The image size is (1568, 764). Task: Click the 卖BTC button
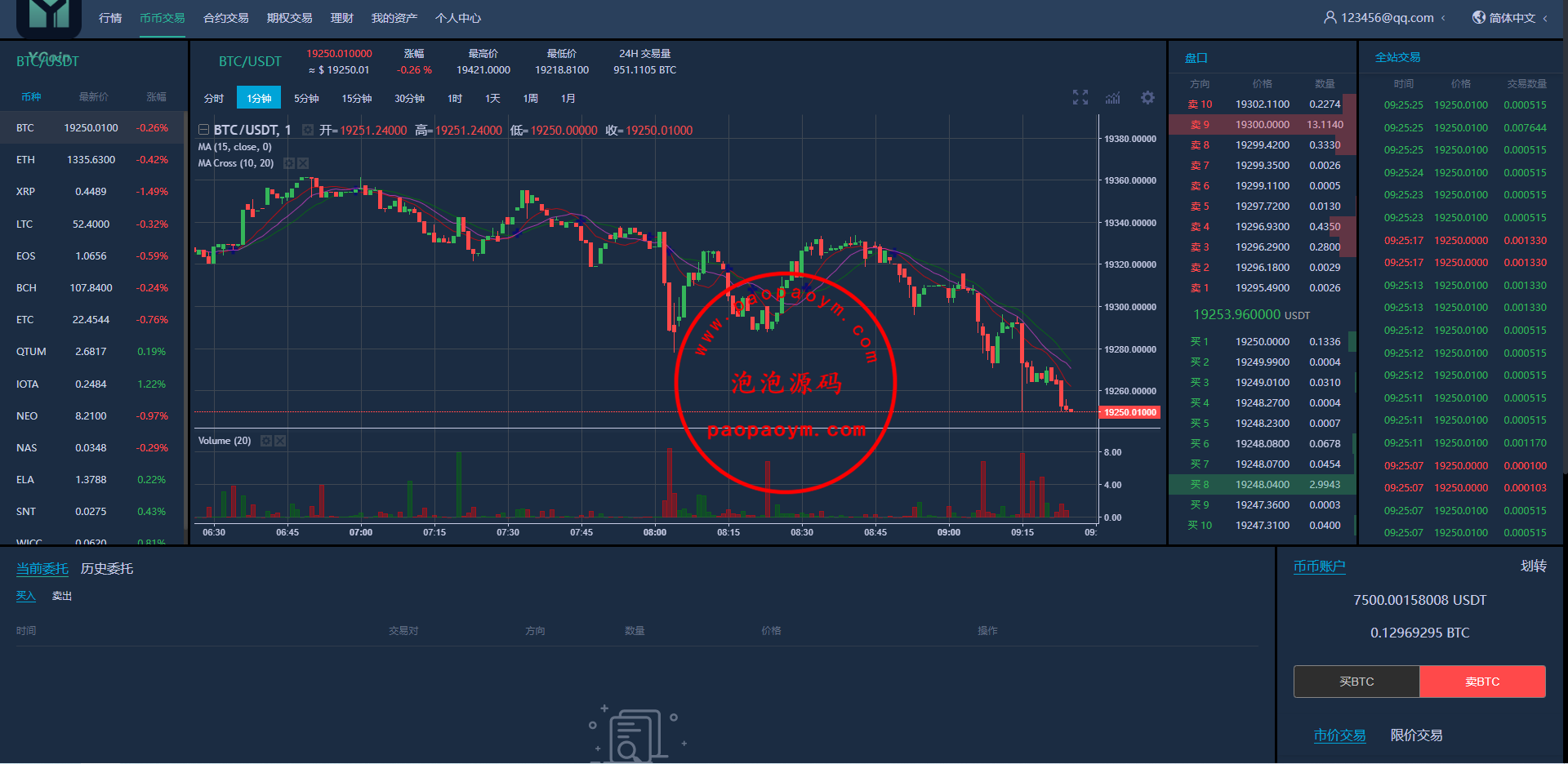point(1482,682)
